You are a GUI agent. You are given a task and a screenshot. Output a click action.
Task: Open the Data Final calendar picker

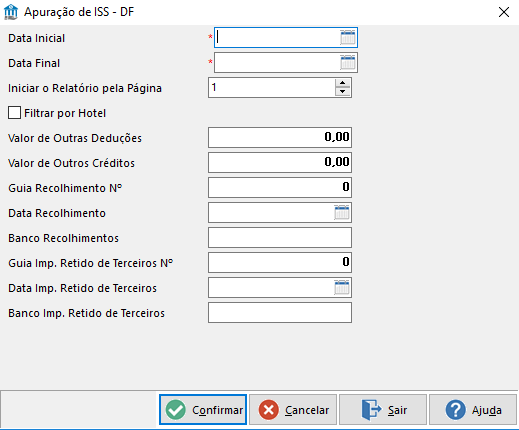click(x=348, y=62)
